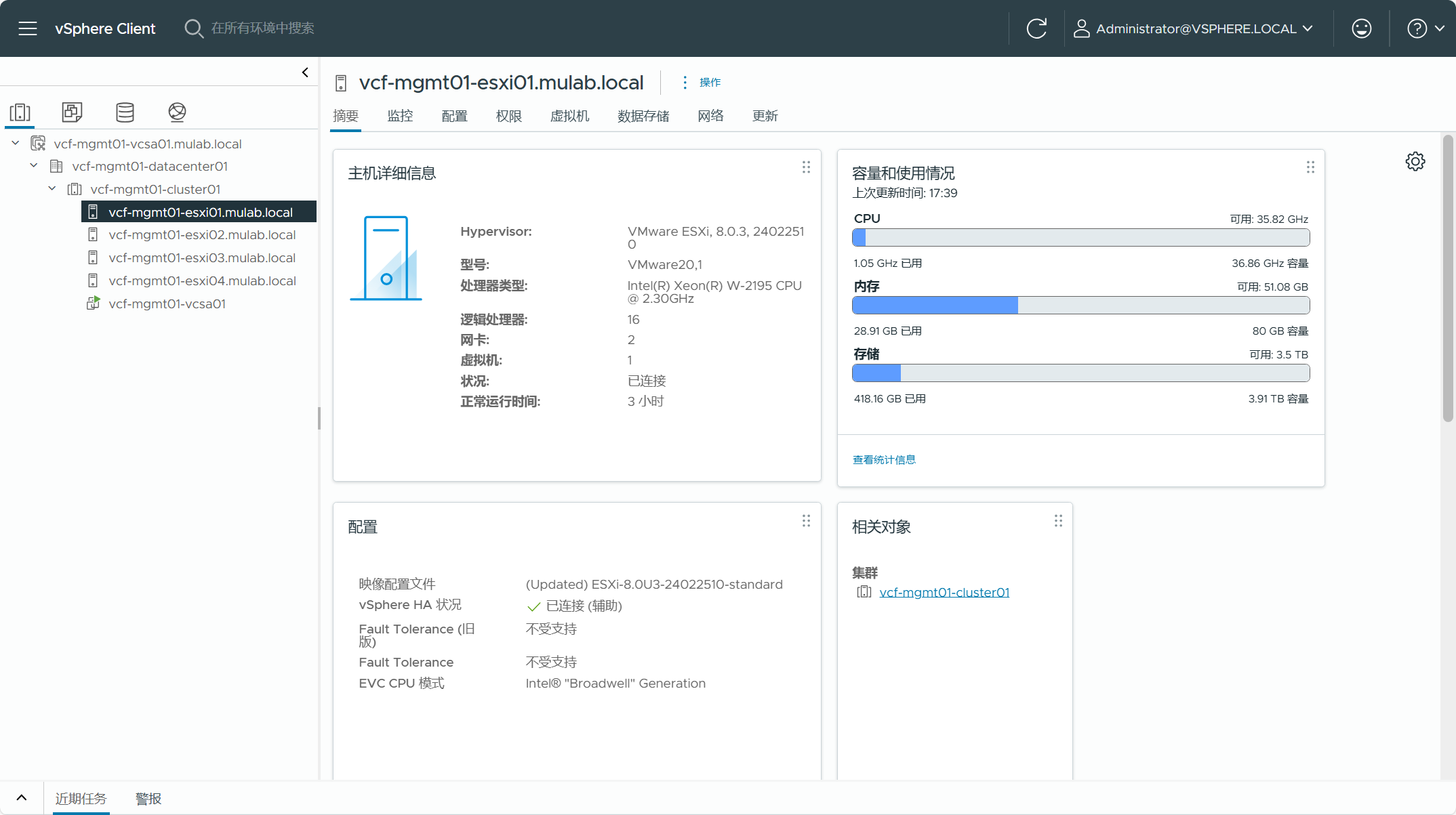Switch to Storage inventory view

point(125,112)
